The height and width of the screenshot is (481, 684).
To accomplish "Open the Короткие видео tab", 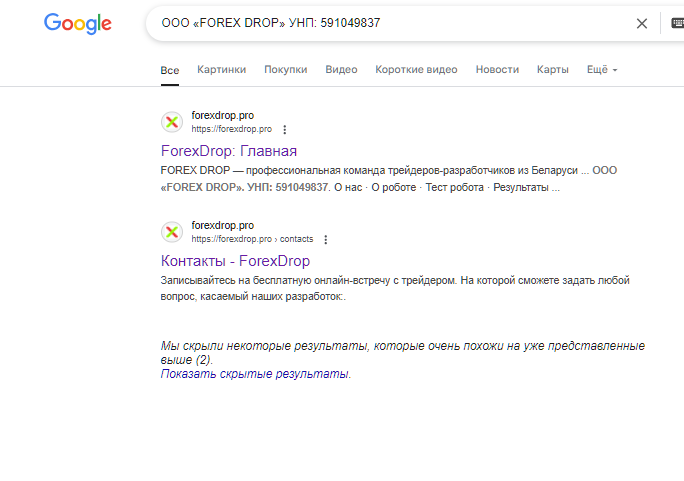I will click(x=416, y=70).
